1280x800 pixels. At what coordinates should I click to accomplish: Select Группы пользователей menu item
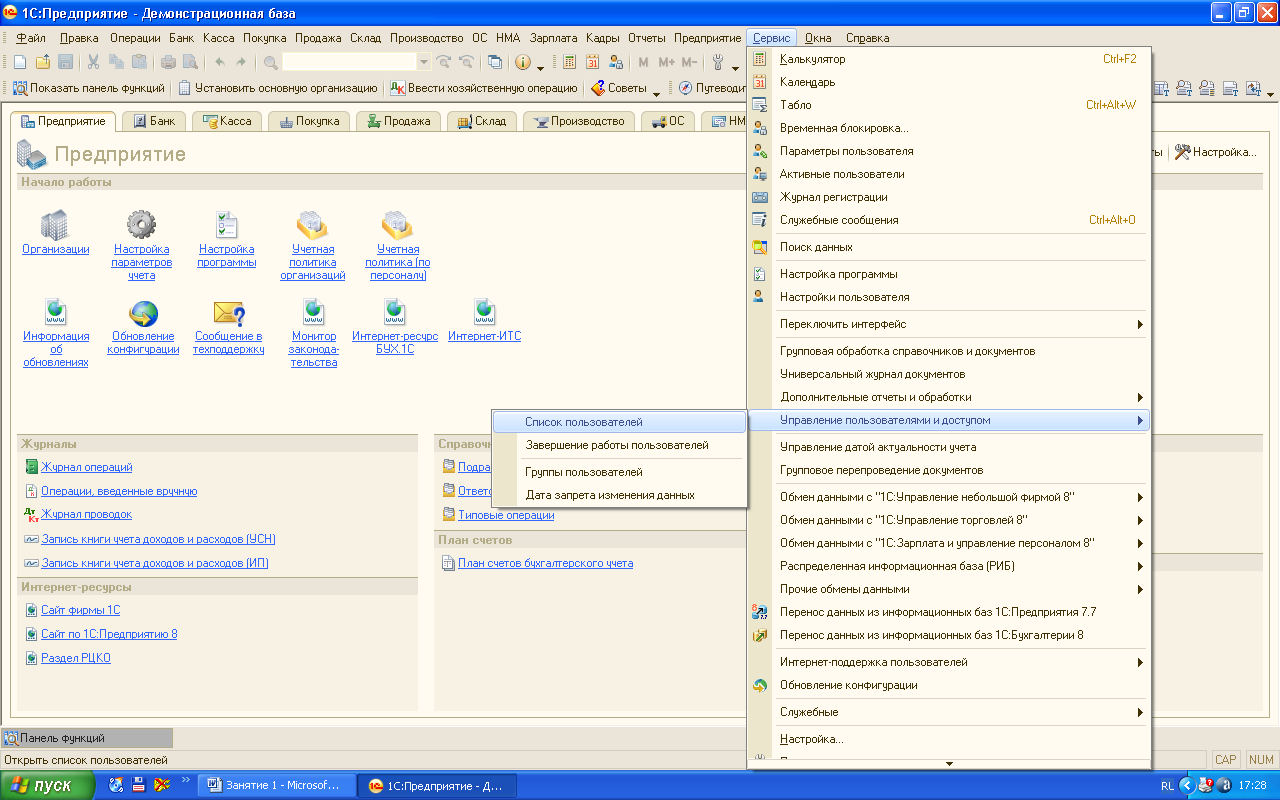pos(620,472)
